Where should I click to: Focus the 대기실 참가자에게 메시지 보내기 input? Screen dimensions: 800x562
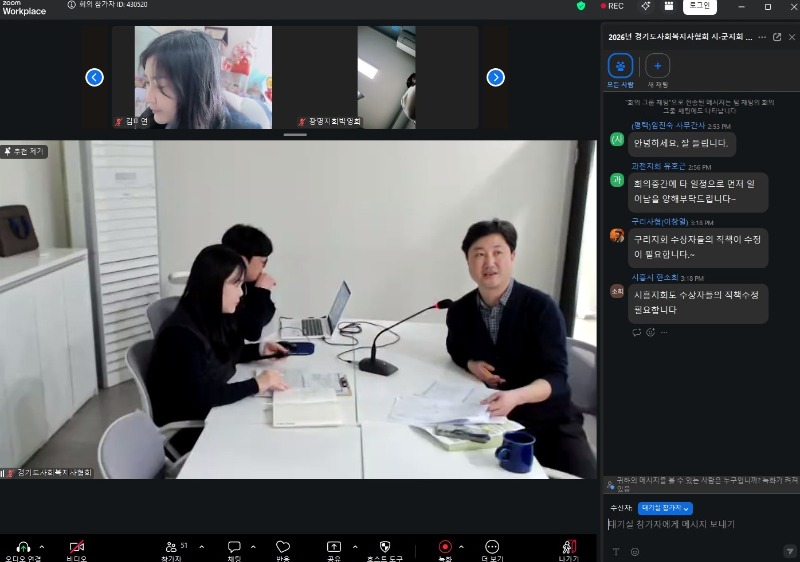[x=701, y=524]
